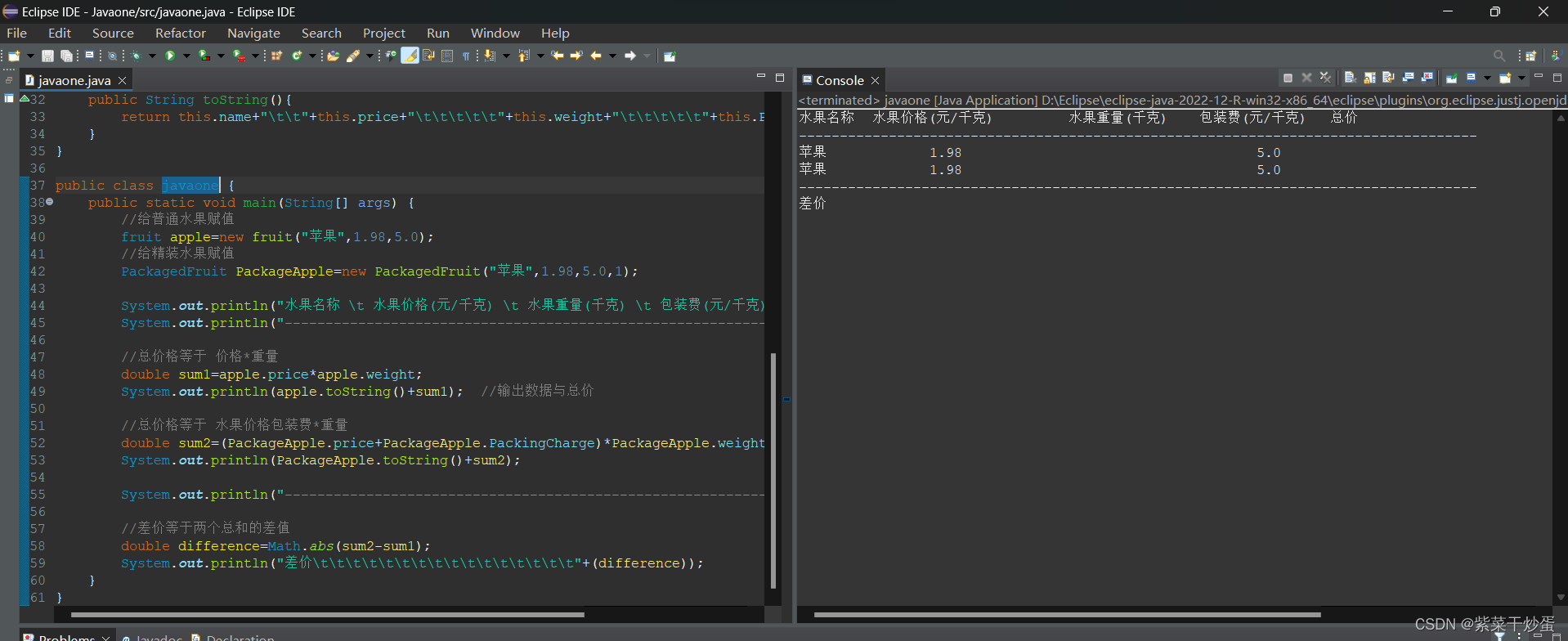Click the Console Terminate square button
This screenshot has height=641, width=1568.
coord(1288,78)
